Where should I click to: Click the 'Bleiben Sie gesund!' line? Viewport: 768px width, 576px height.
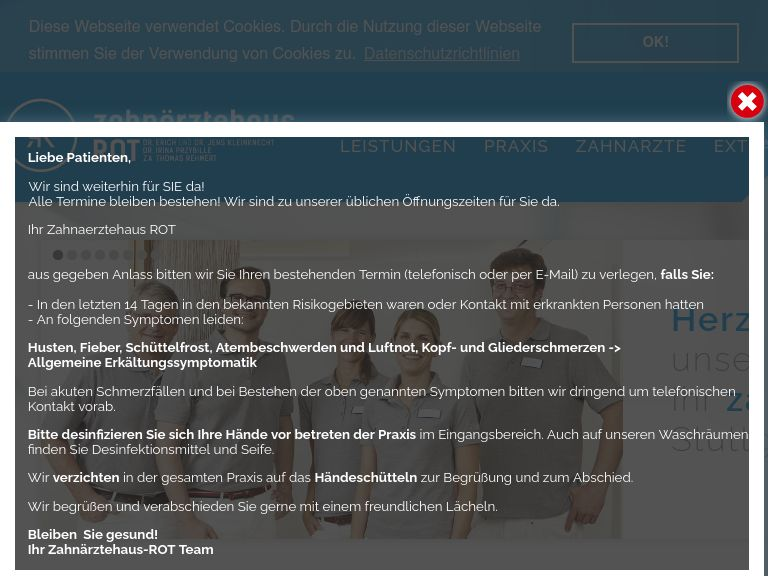click(x=93, y=534)
